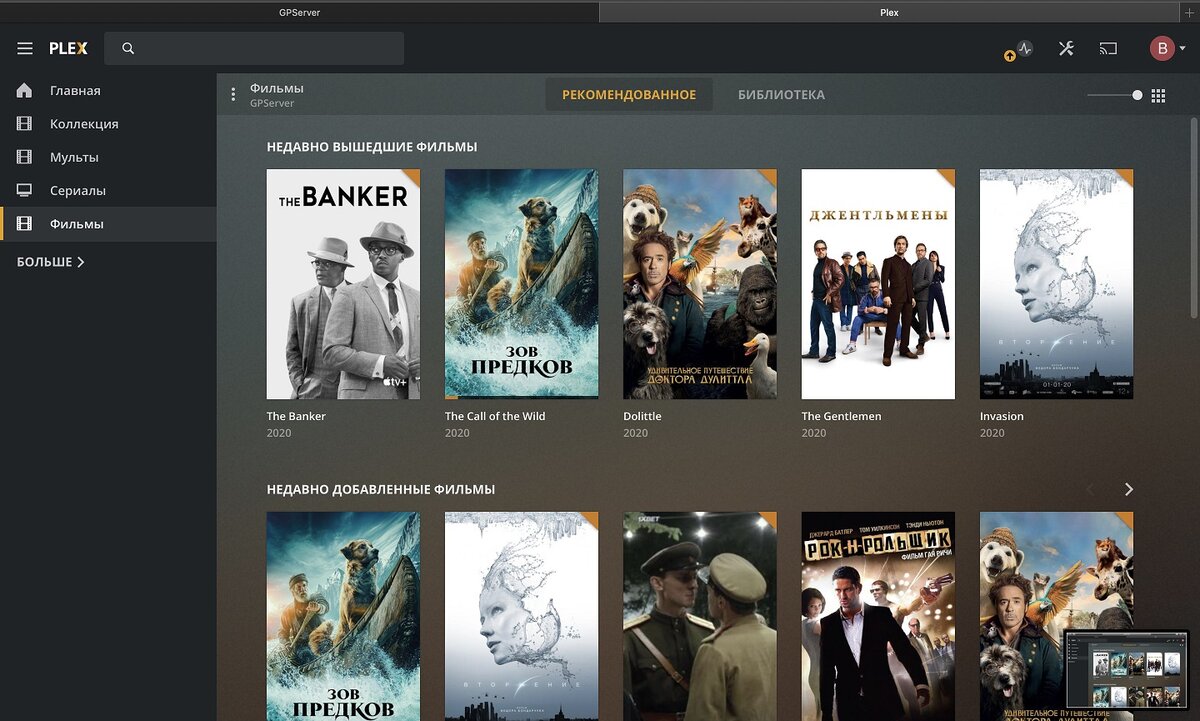This screenshot has height=721, width=1200.
Task: Open The Banker poster
Action: pos(343,284)
